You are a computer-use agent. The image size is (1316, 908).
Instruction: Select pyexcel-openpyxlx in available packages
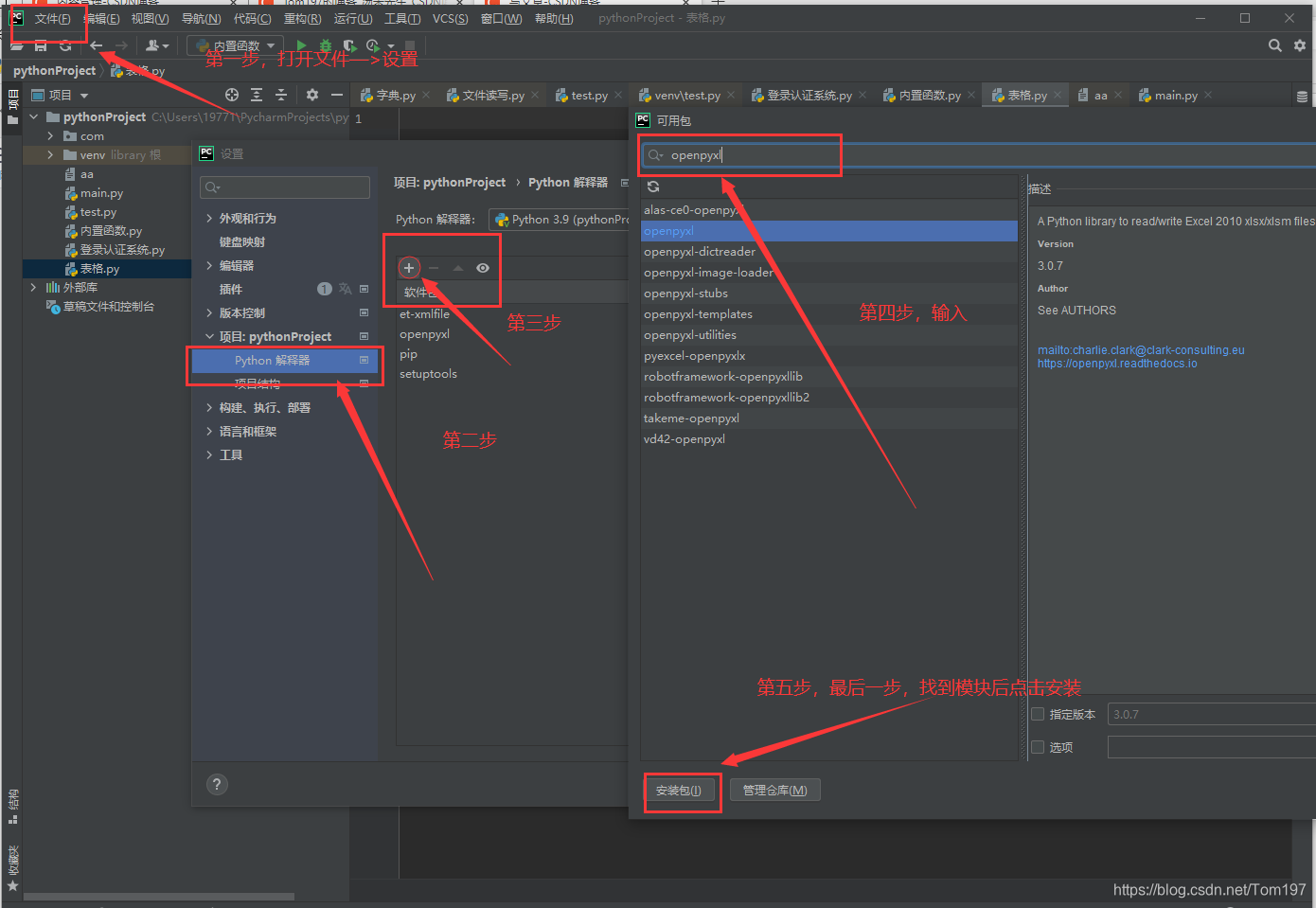(828, 356)
